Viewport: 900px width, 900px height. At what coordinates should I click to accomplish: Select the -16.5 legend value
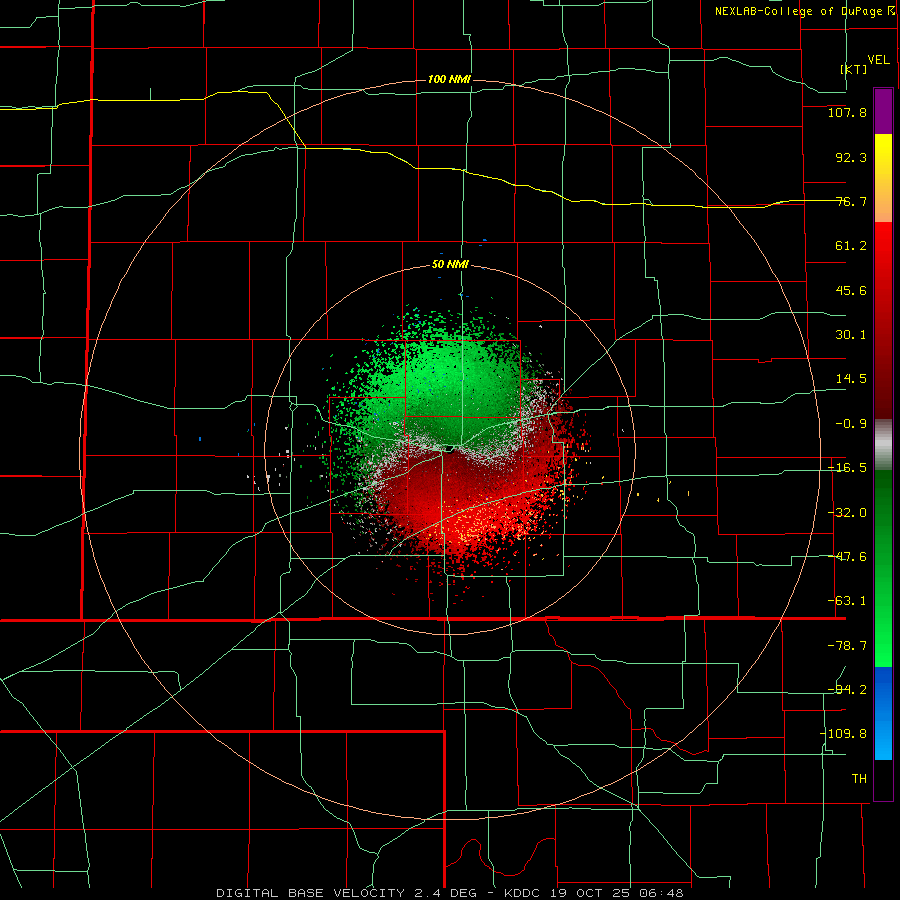[x=847, y=468]
